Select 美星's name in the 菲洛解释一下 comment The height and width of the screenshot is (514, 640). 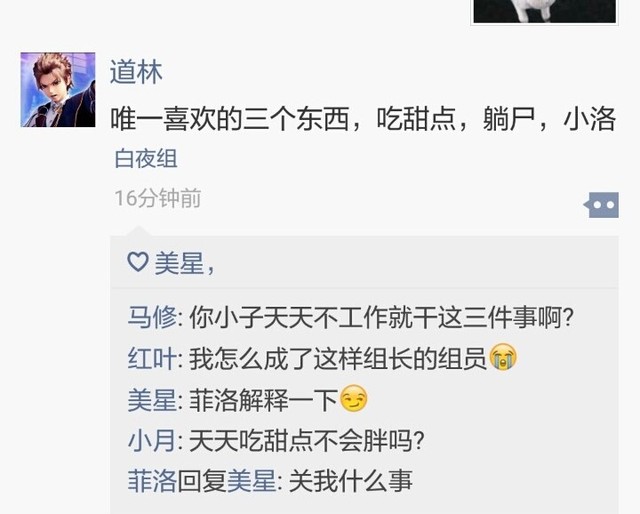click(152, 400)
